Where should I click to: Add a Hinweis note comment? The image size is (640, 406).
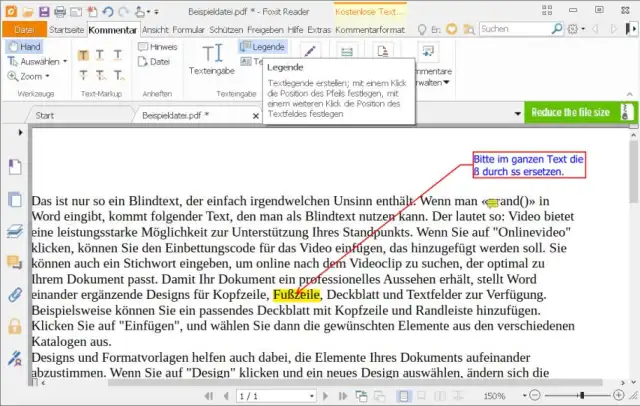click(156, 47)
